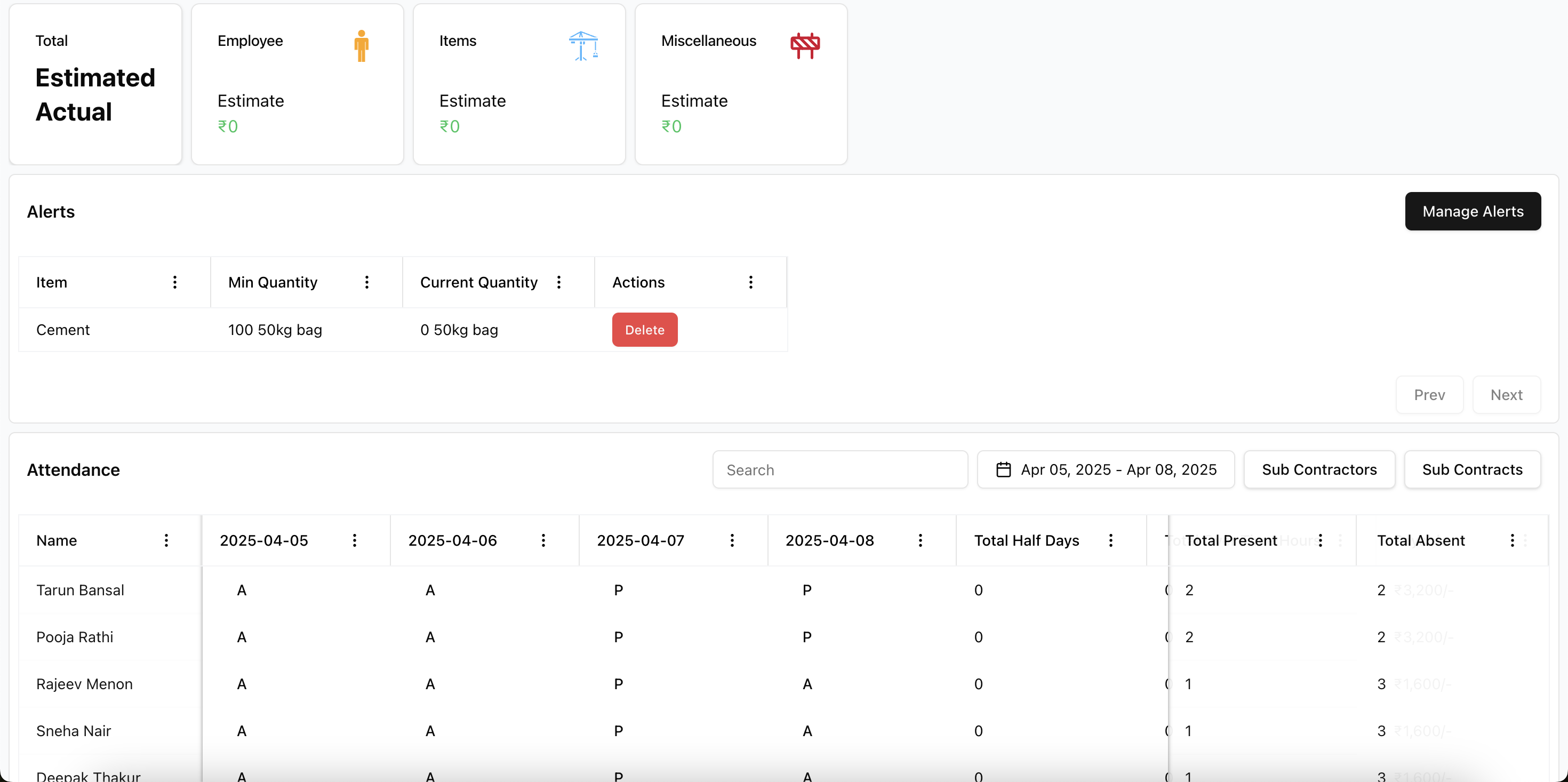Click the Manage Alerts button
The width and height of the screenshot is (1568, 782).
(1473, 211)
